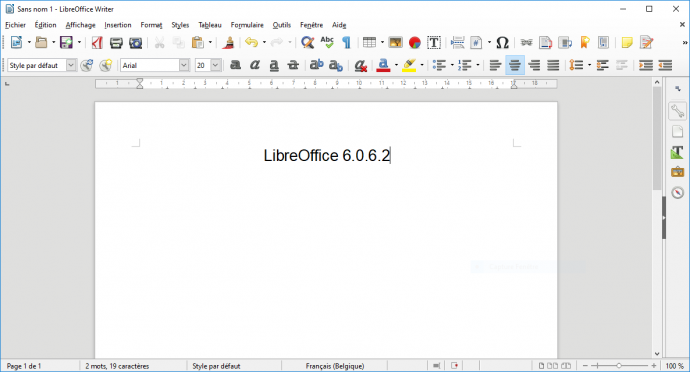Viewport: 690px width, 372px height.
Task: Expand paragraph style dropdown Style par défaut
Action: pyautogui.click(x=71, y=66)
